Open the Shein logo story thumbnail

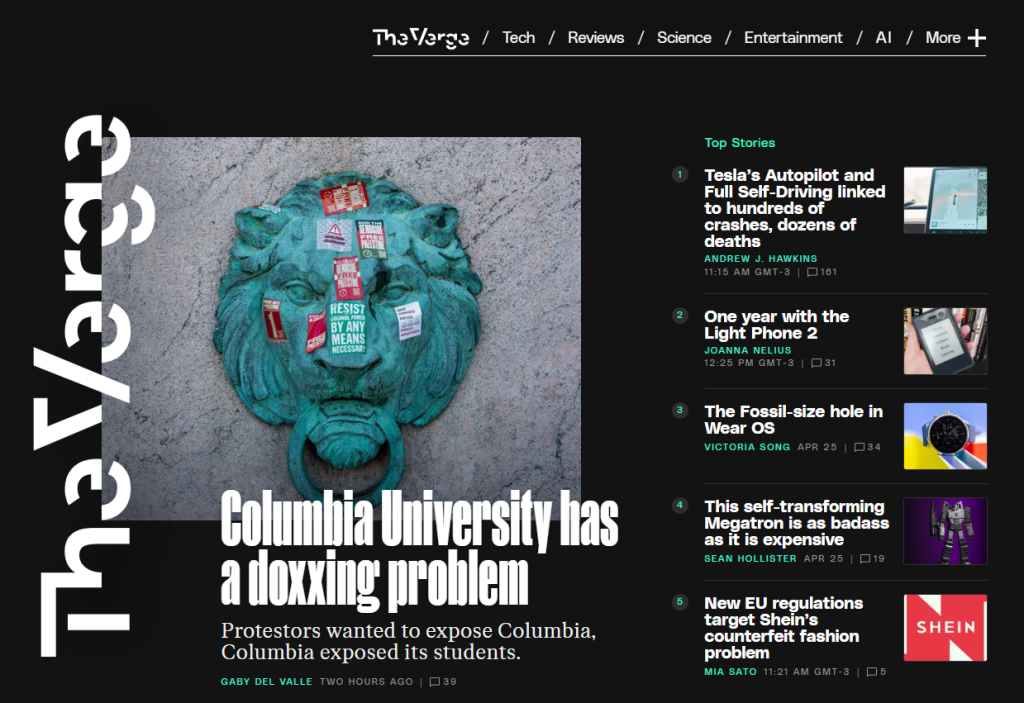pos(945,628)
